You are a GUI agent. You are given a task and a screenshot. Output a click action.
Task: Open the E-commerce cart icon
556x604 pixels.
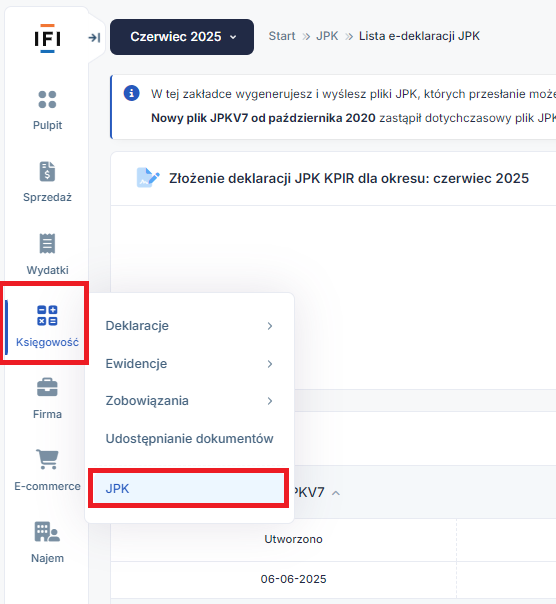pos(47,459)
